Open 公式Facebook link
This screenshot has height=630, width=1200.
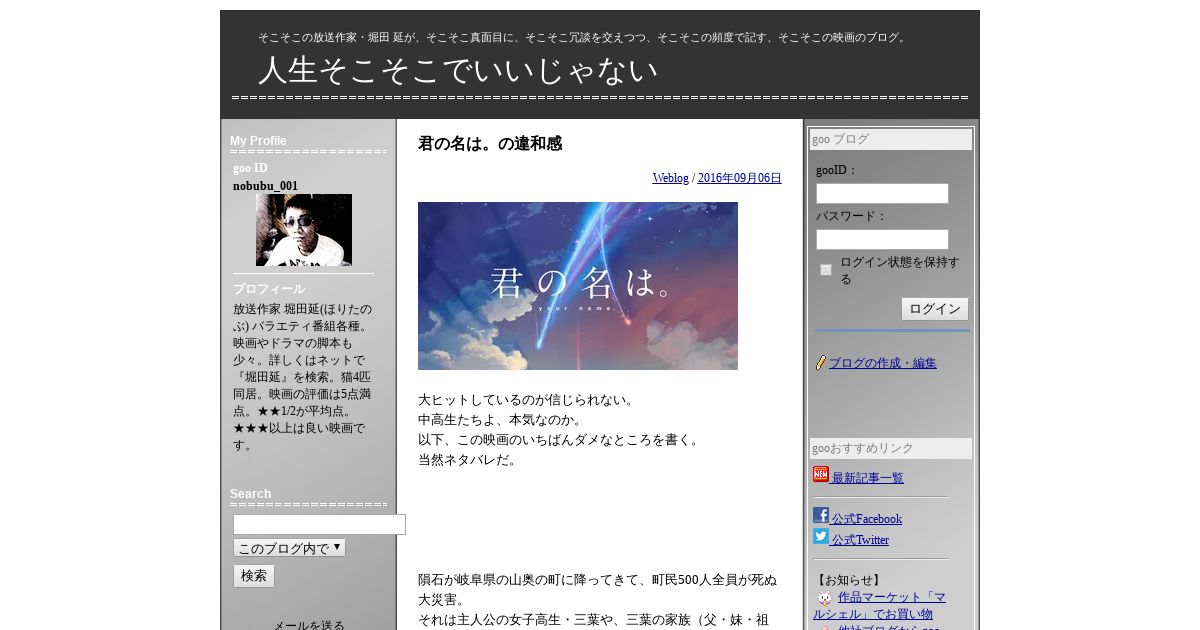click(x=867, y=519)
